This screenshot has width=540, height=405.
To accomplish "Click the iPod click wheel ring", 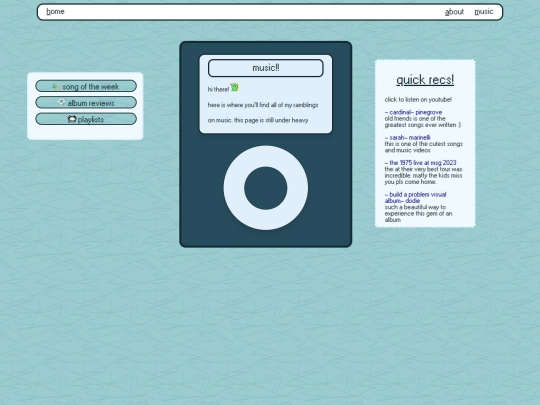I will (x=235, y=188).
